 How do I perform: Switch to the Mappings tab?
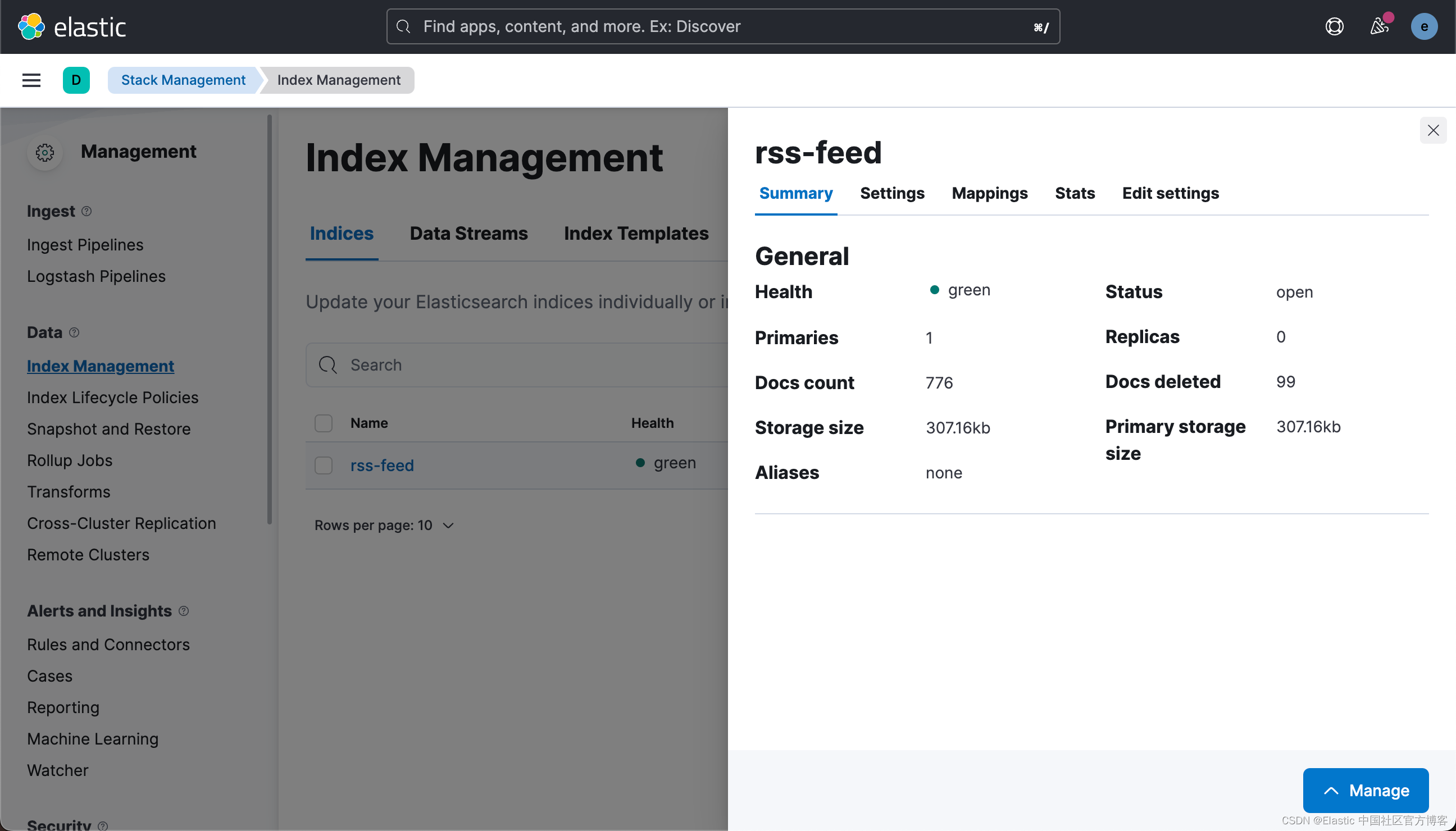pyautogui.click(x=990, y=194)
